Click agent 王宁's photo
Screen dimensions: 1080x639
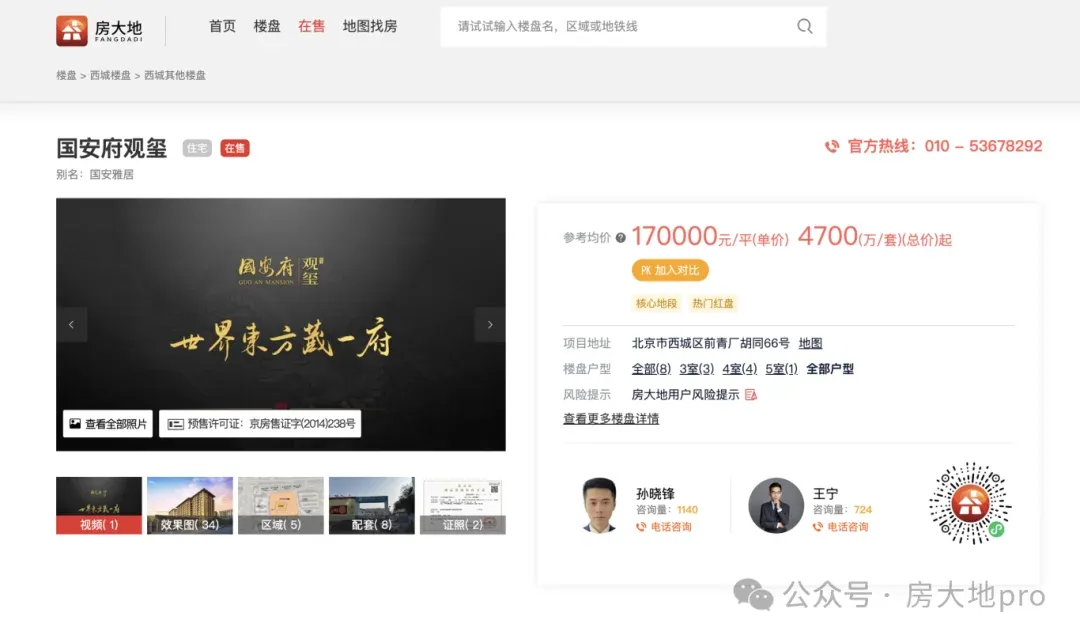pos(776,505)
